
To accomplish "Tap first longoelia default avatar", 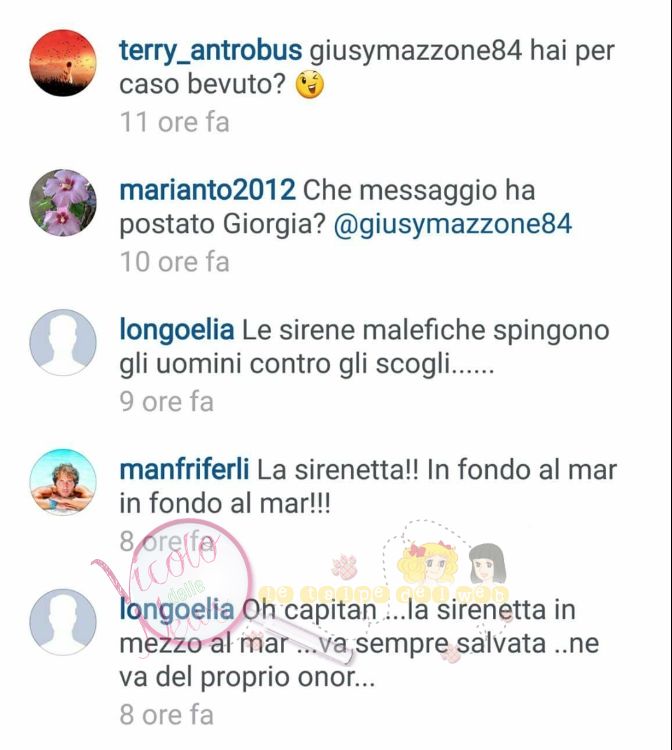I will 63,342.
